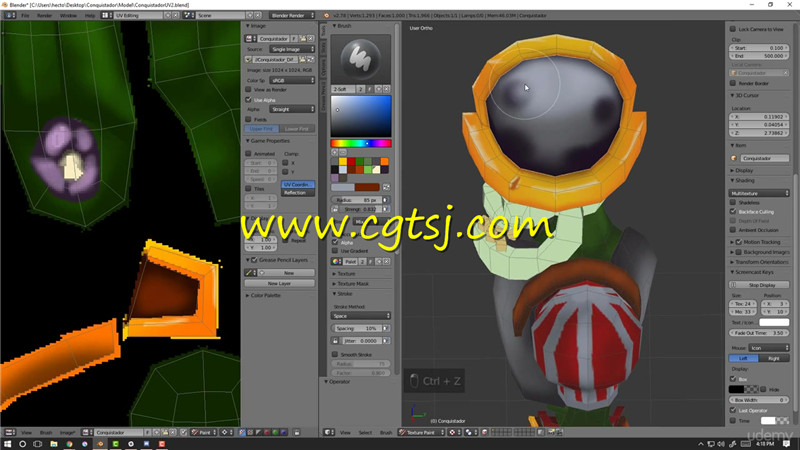Unlink the Conquistador image with the X icon
The height and width of the screenshot is (450, 800).
click(310, 38)
